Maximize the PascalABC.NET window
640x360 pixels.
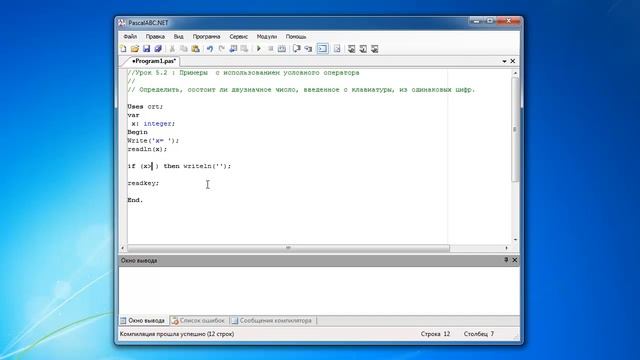point(489,21)
